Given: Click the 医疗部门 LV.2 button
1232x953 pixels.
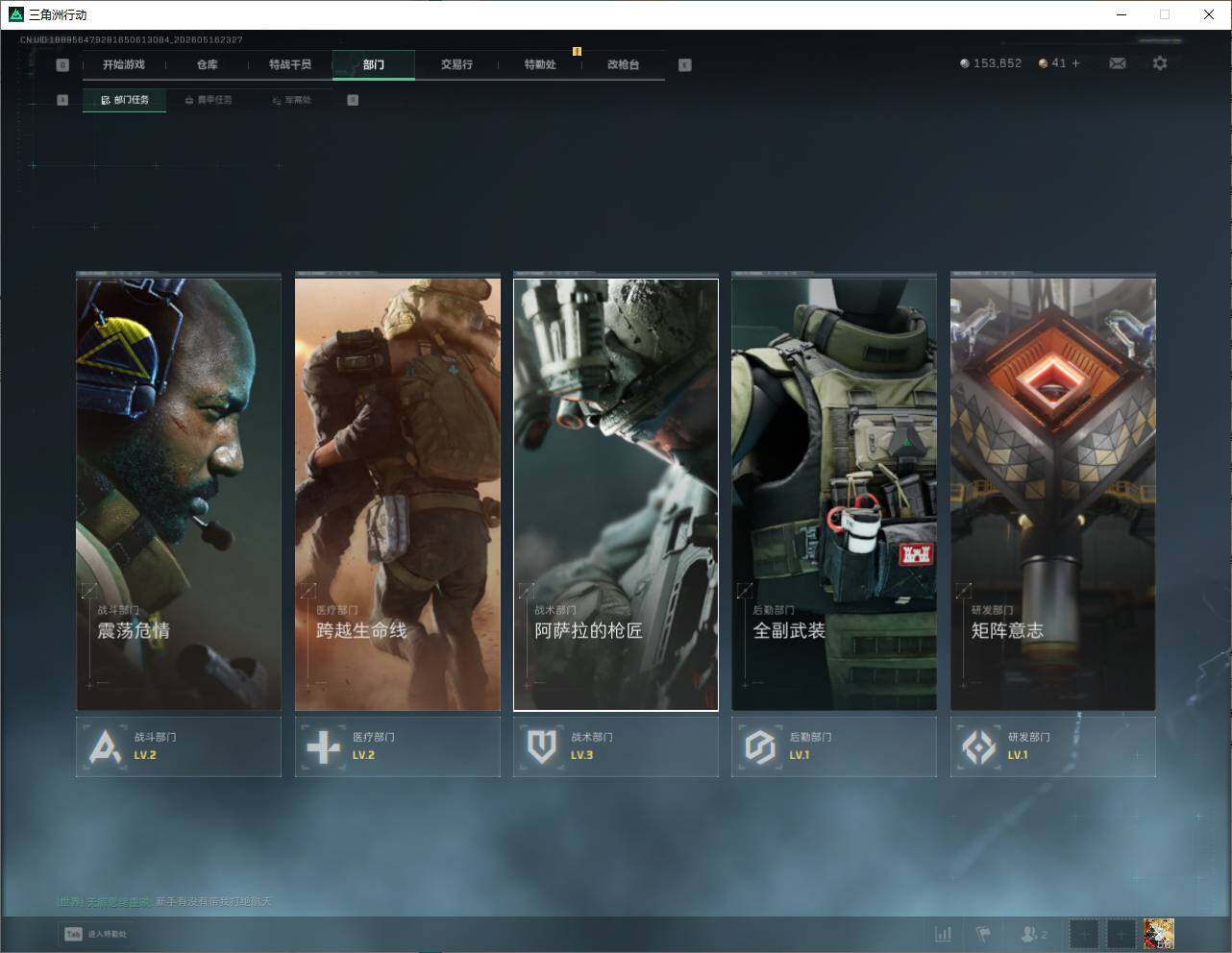Looking at the screenshot, I should pos(398,746).
